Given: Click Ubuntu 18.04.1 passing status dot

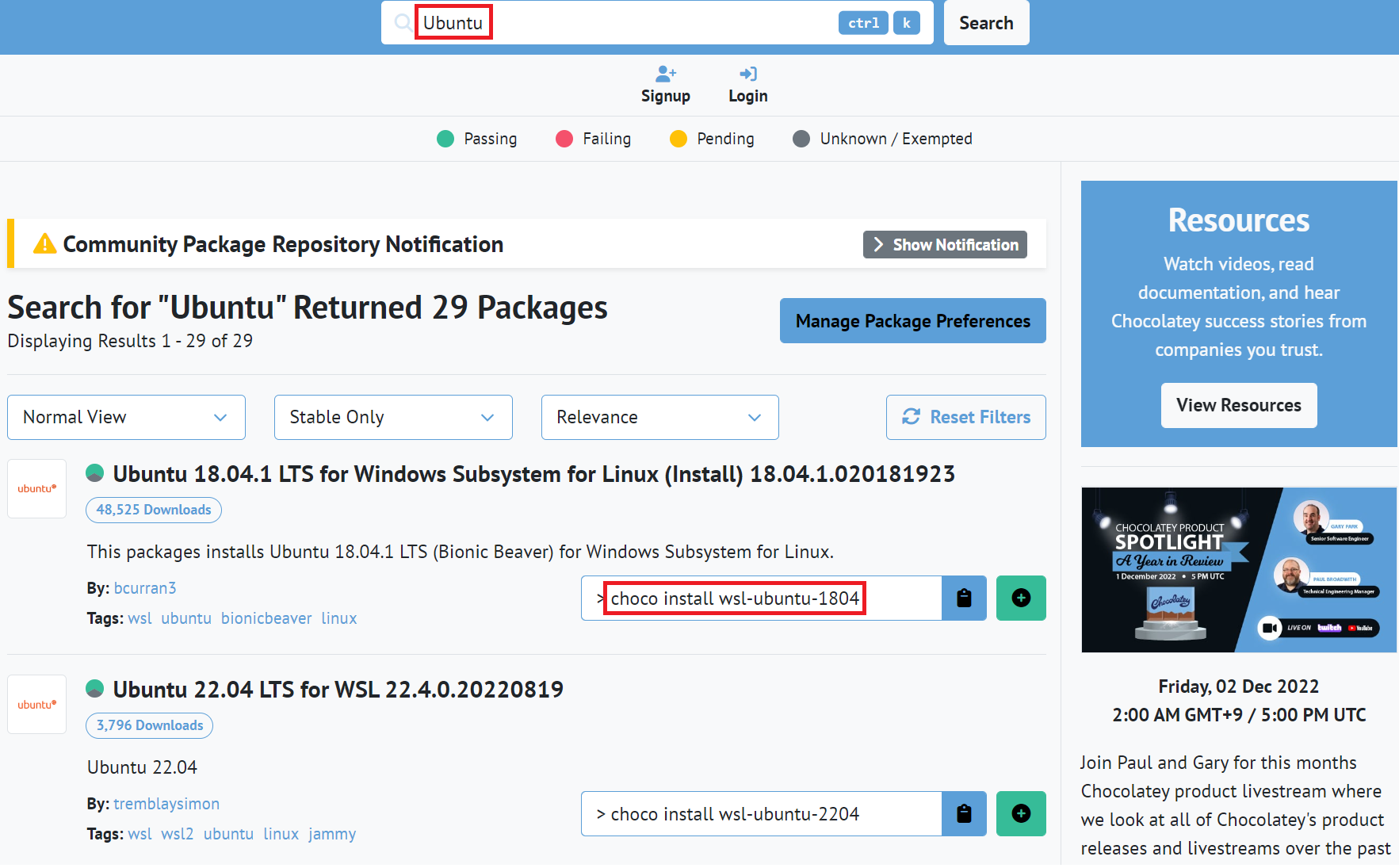Looking at the screenshot, I should (95, 473).
